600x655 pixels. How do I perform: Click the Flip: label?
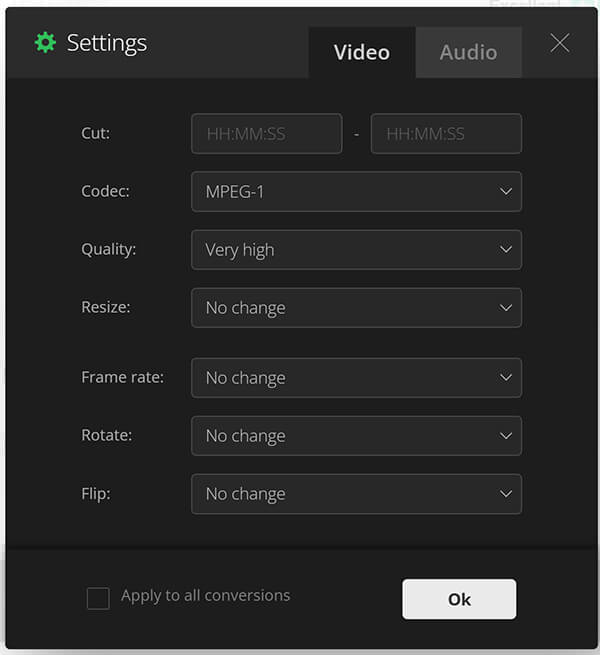click(x=96, y=494)
